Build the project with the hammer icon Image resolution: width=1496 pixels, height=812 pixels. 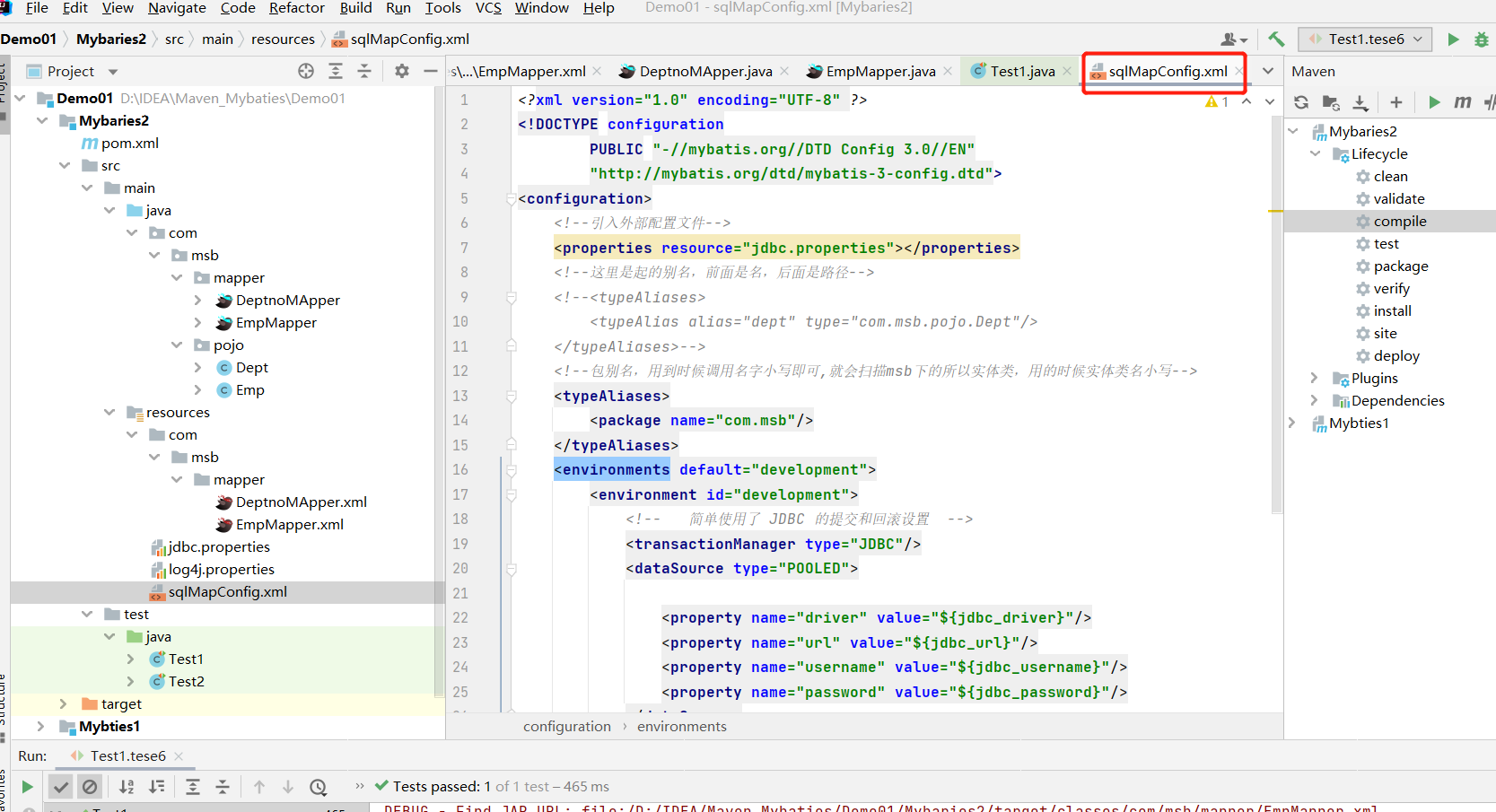(1276, 39)
